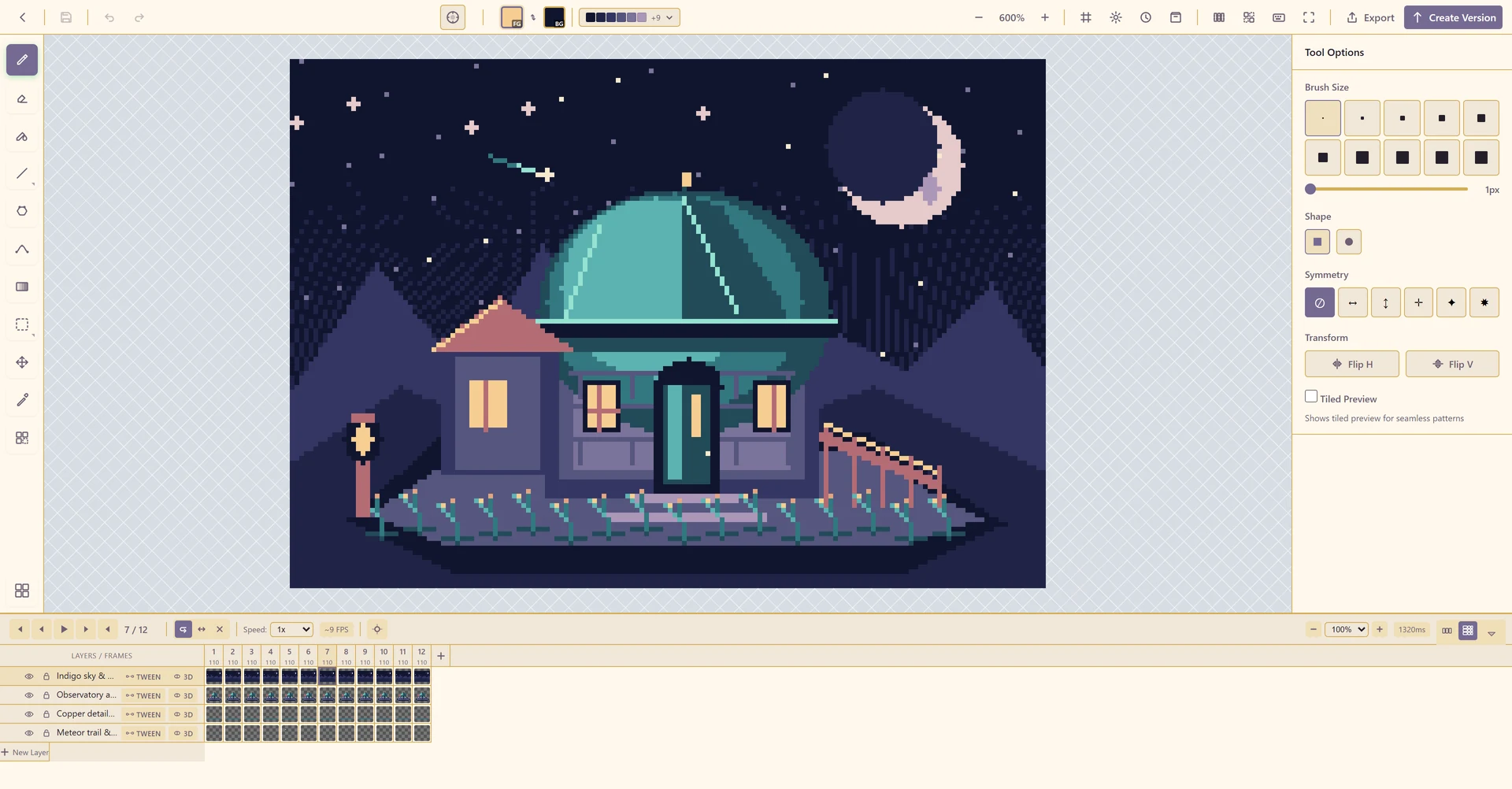Toggle the pixel grid icon in top bar
Image resolution: width=1512 pixels, height=789 pixels.
tap(1086, 17)
